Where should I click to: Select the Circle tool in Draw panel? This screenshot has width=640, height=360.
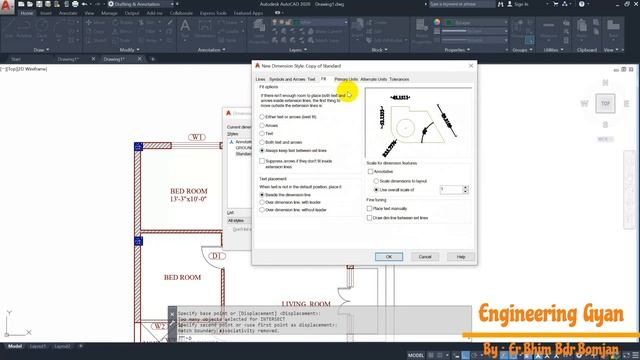tap(42, 29)
